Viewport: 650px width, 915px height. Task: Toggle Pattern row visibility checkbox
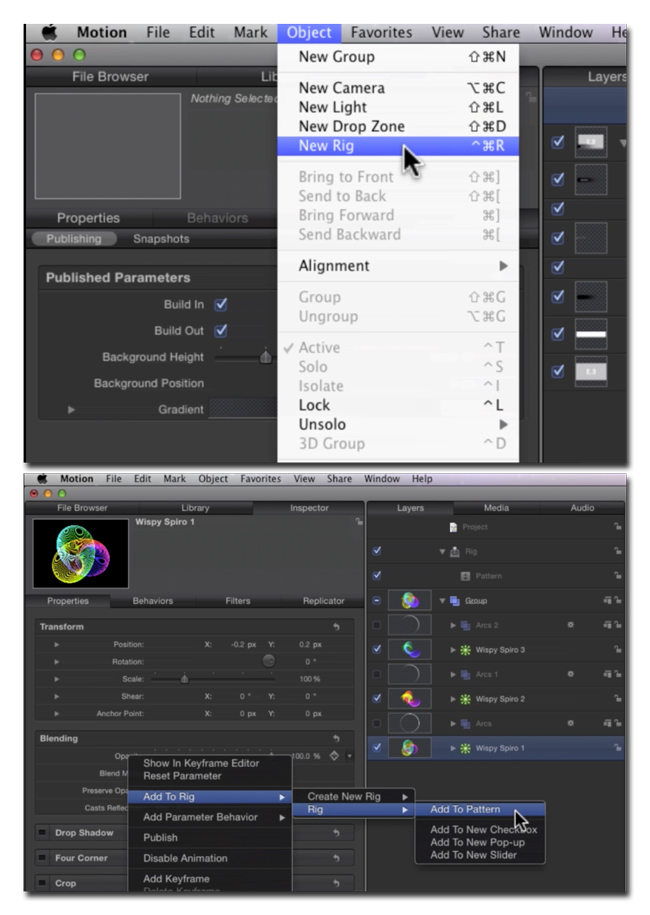[x=377, y=575]
